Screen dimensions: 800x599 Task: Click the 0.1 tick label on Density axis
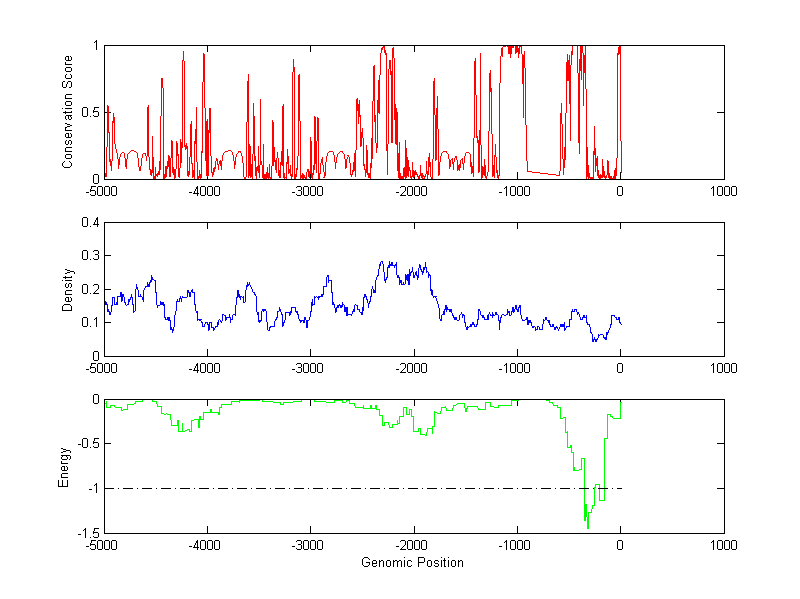coord(86,322)
